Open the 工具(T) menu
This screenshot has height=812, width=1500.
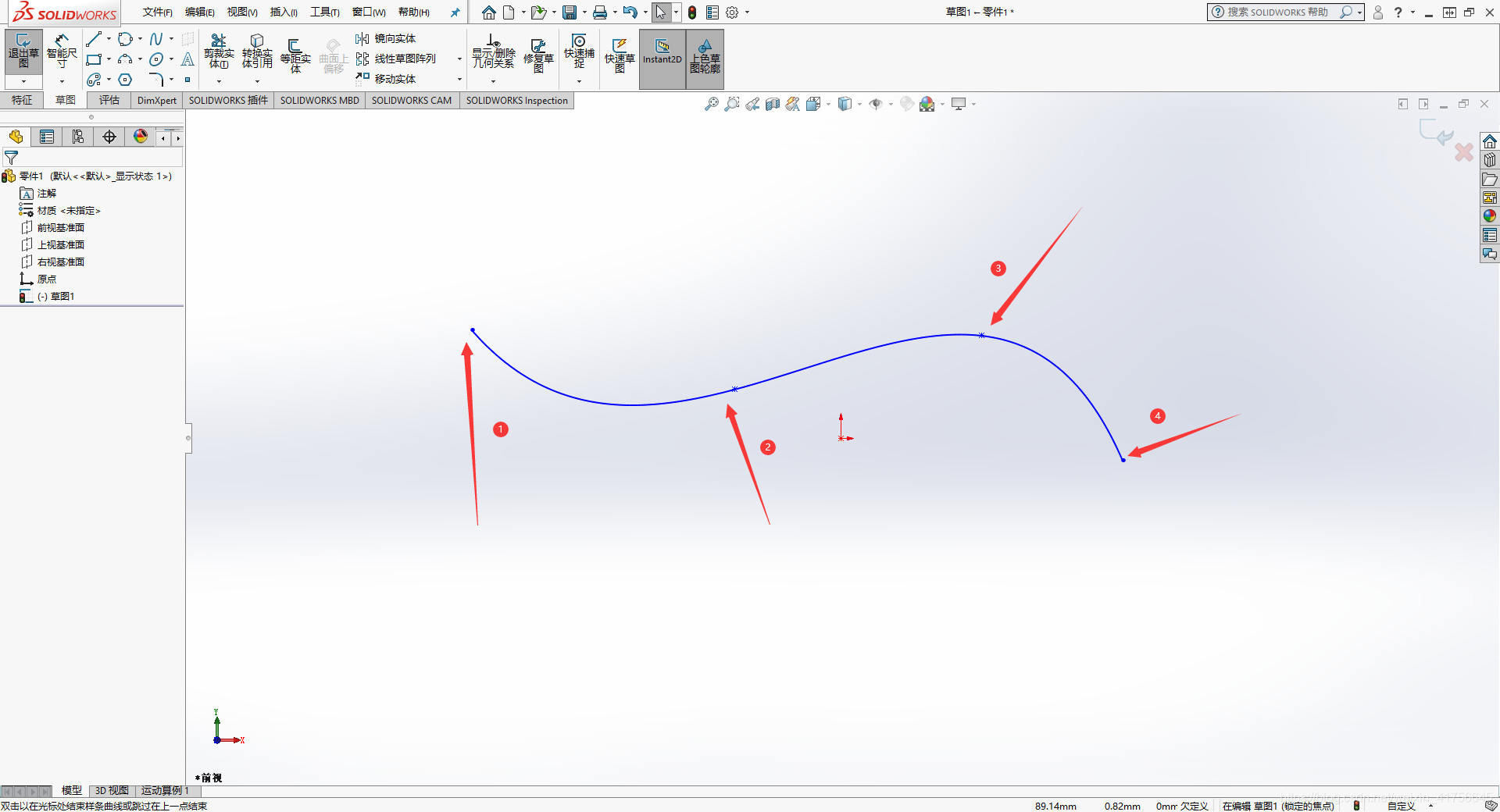(325, 12)
